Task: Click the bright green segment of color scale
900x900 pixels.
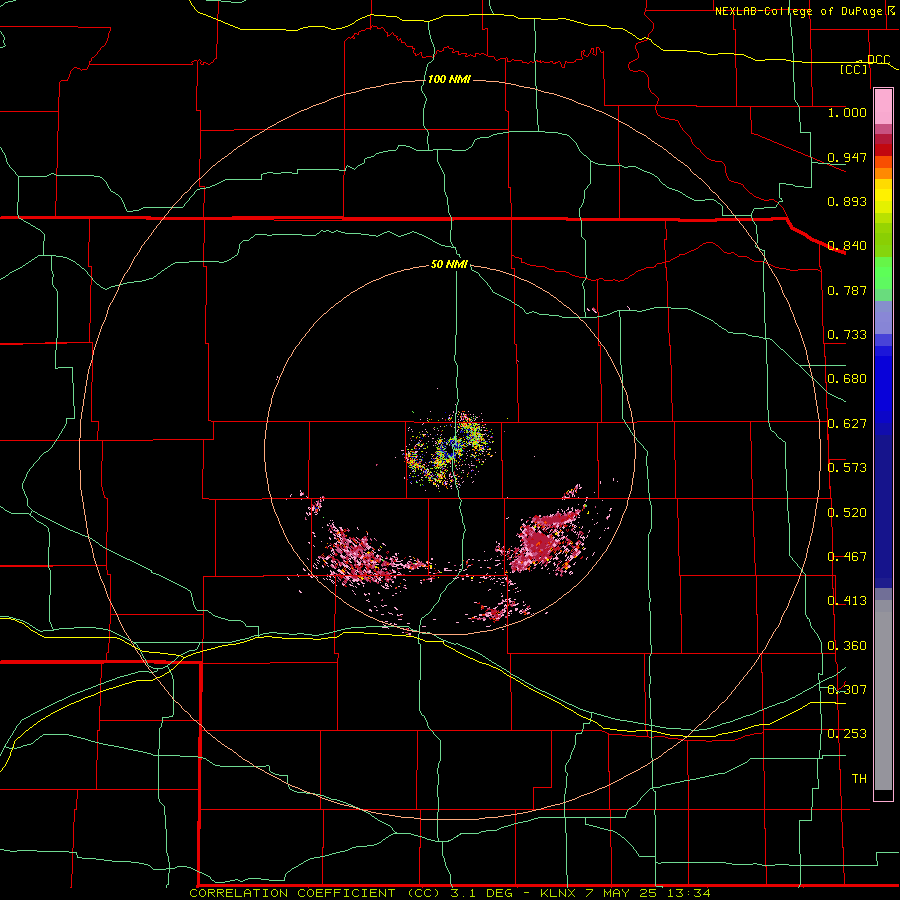Action: 883,273
